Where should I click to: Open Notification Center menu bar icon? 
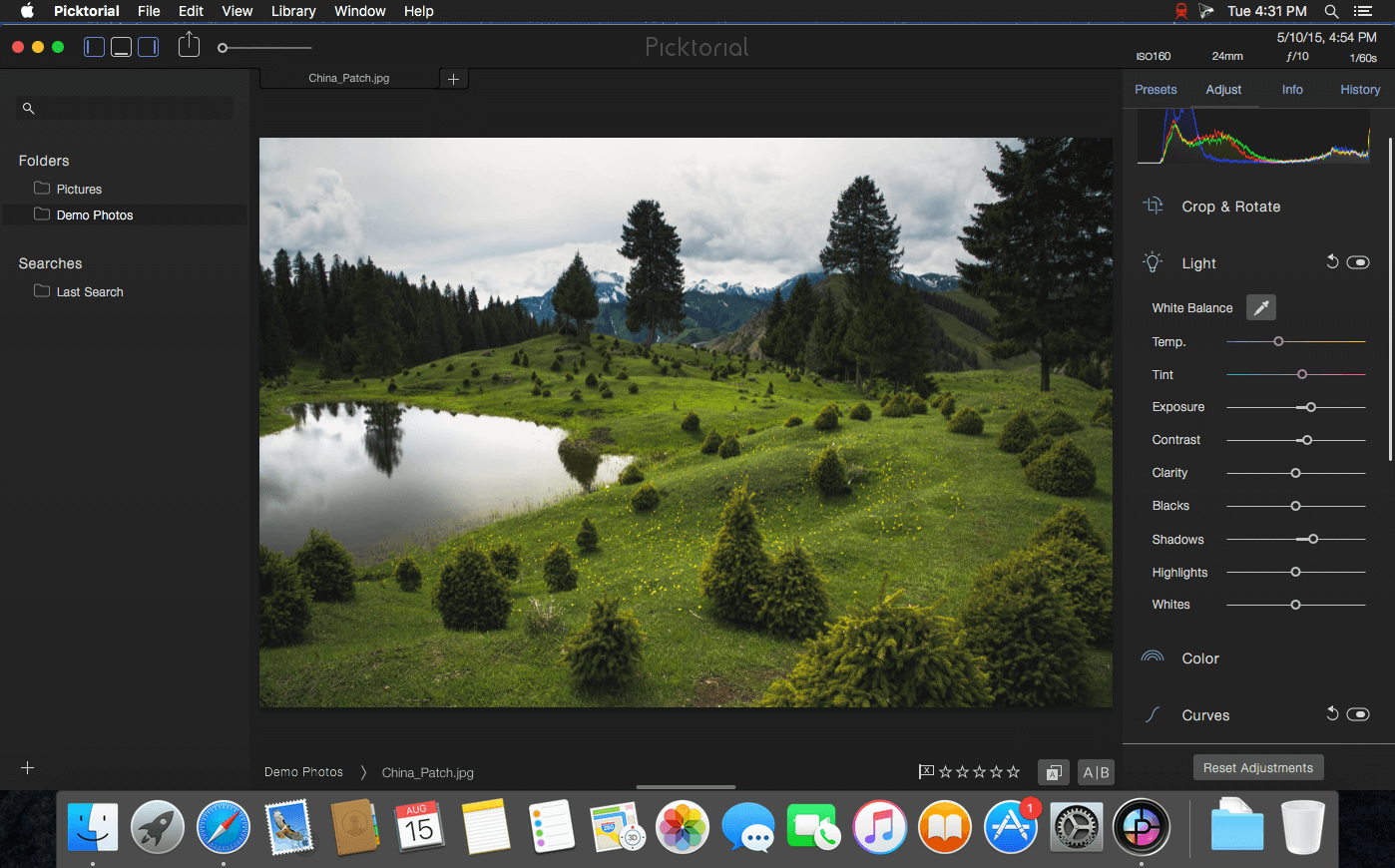[x=1362, y=11]
